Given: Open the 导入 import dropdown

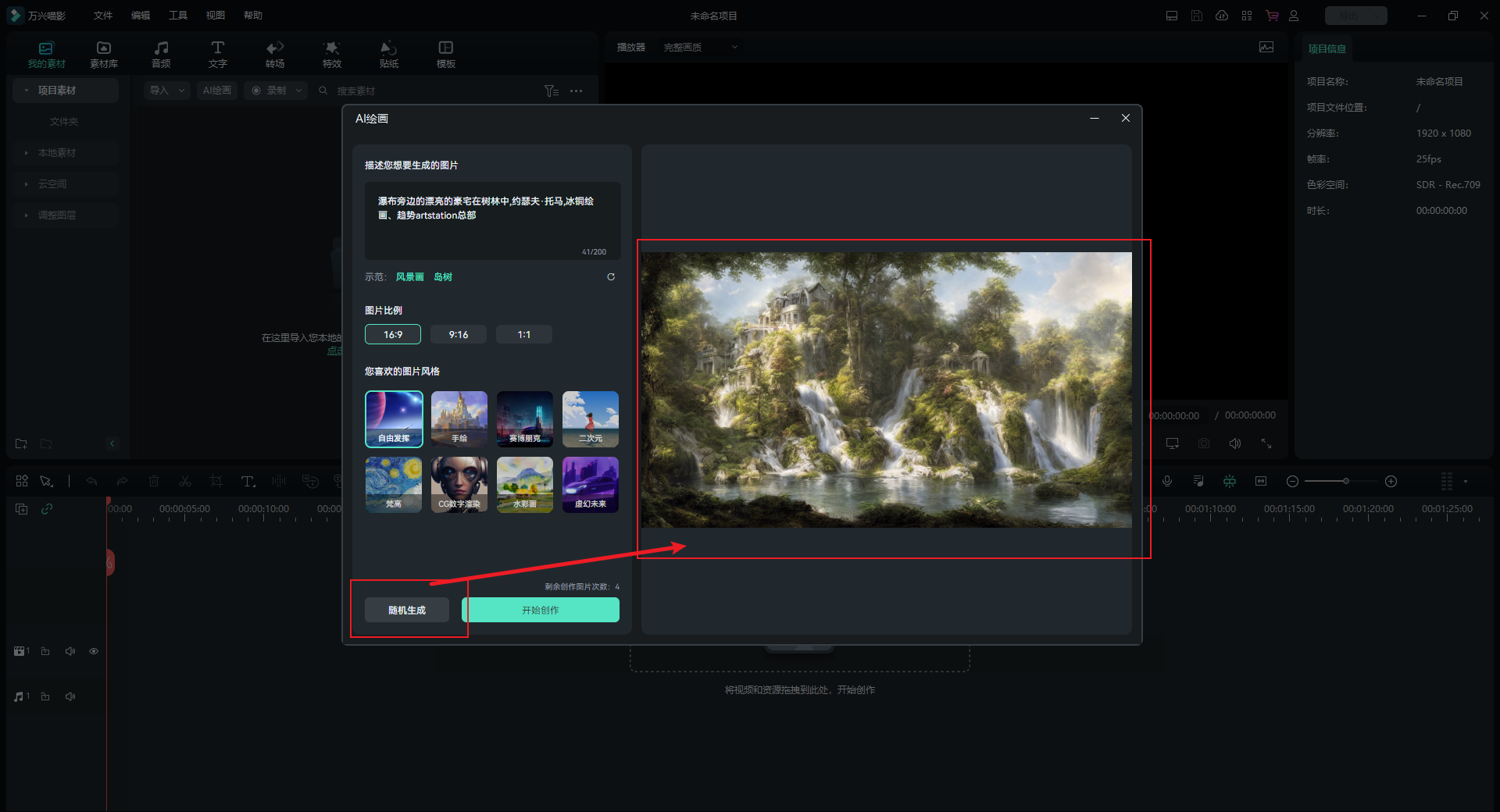Looking at the screenshot, I should tap(167, 91).
